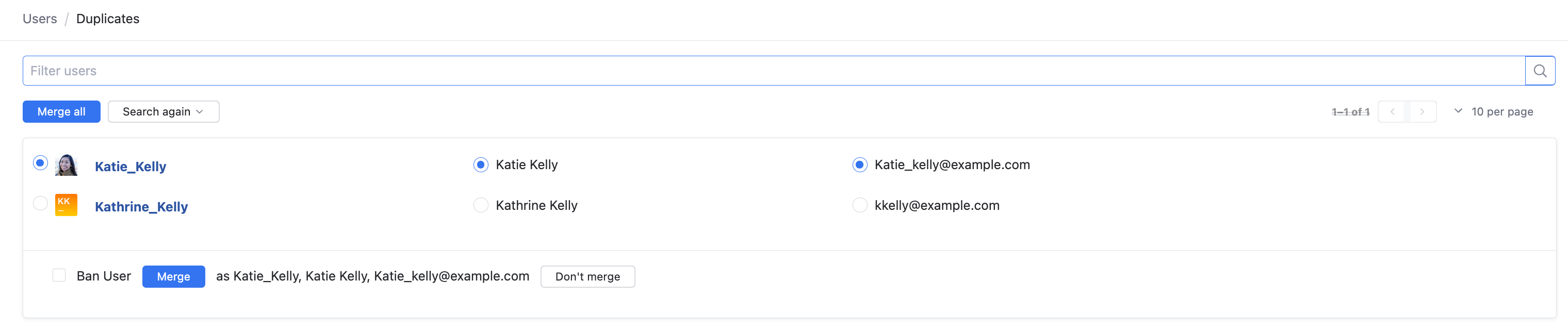Click the blue Merge button
The width and height of the screenshot is (1568, 330).
pos(173,276)
